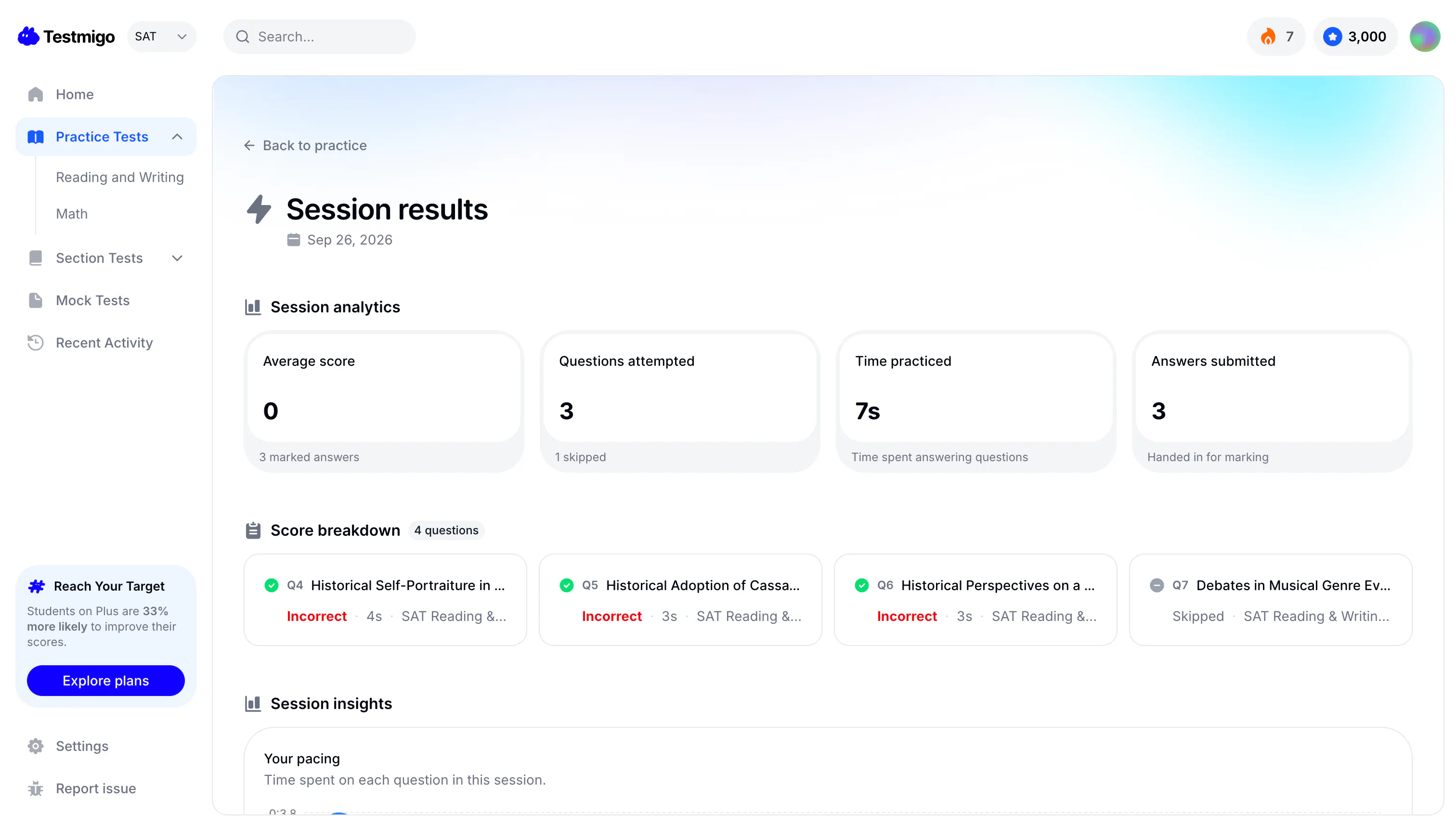Open Settings from the sidebar
The height and width of the screenshot is (826, 1456).
105,746
